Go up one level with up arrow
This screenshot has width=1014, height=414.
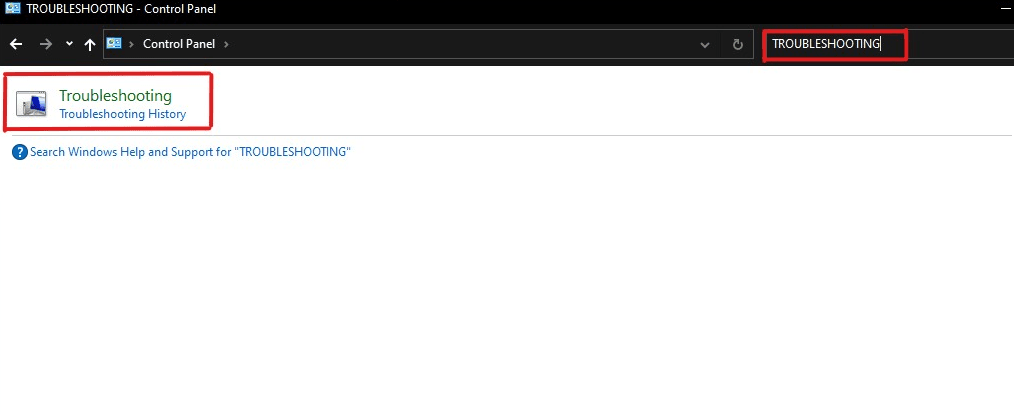90,44
